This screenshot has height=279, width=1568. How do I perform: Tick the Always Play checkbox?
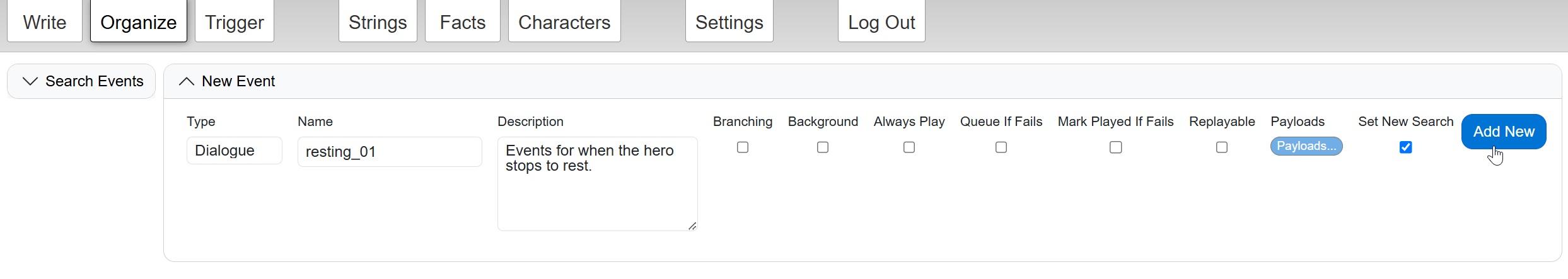[909, 147]
